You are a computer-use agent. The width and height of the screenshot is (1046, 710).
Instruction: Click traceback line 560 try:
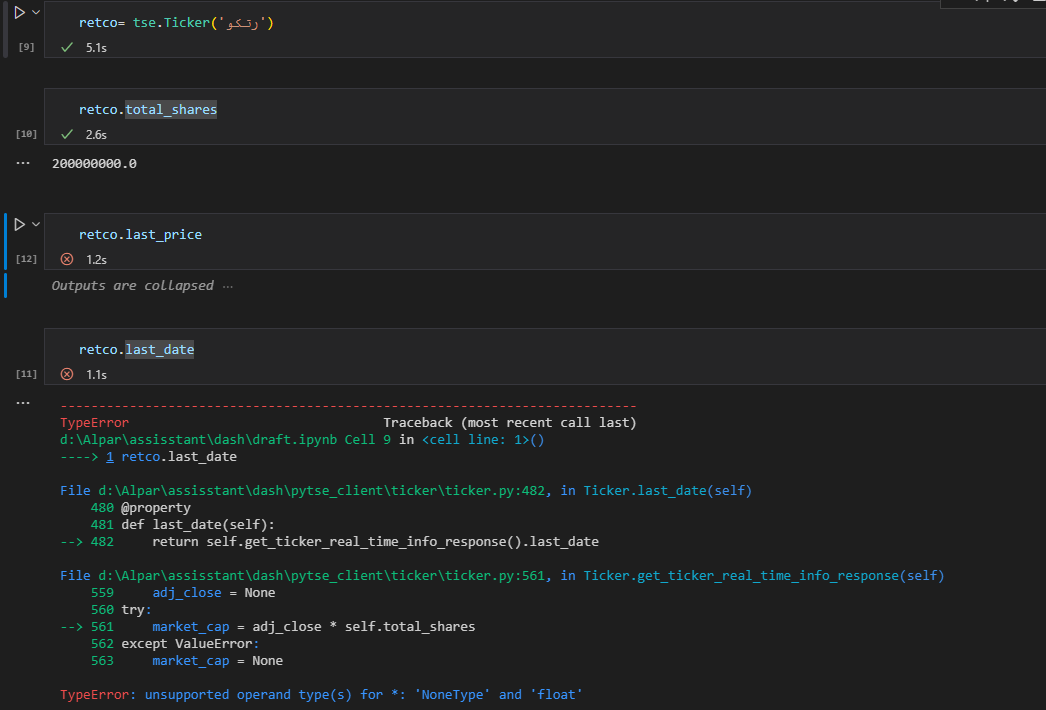click(136, 609)
